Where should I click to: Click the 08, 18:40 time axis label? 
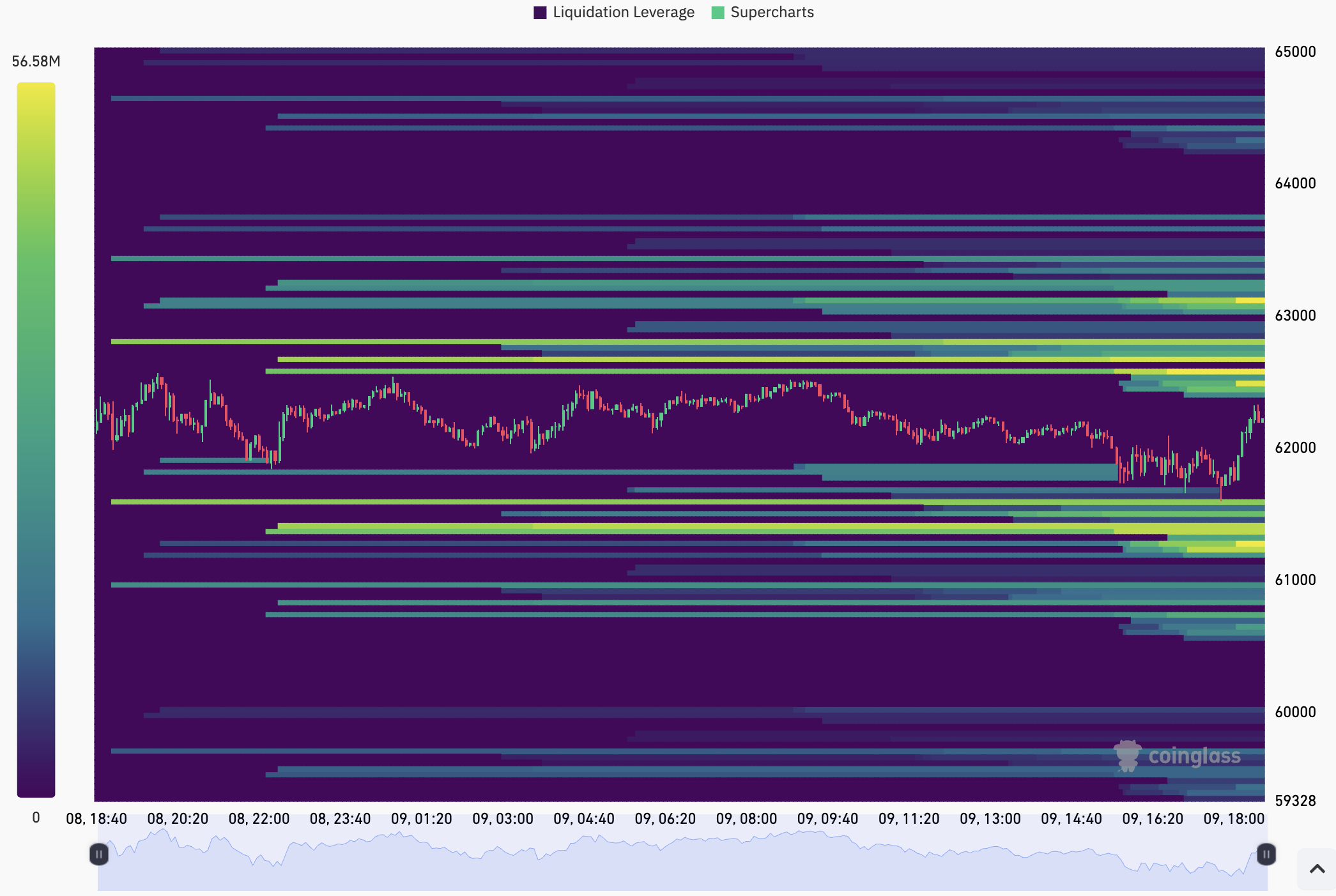pos(96,819)
